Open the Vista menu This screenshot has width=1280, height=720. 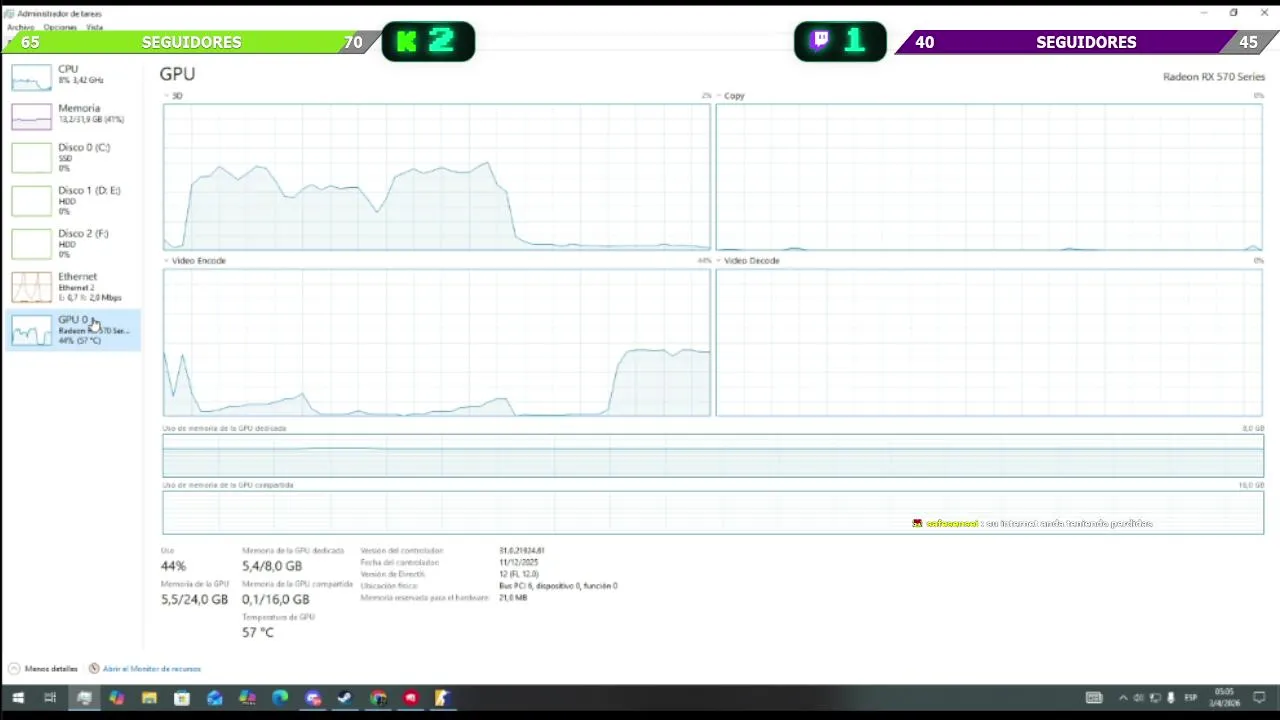[x=94, y=27]
